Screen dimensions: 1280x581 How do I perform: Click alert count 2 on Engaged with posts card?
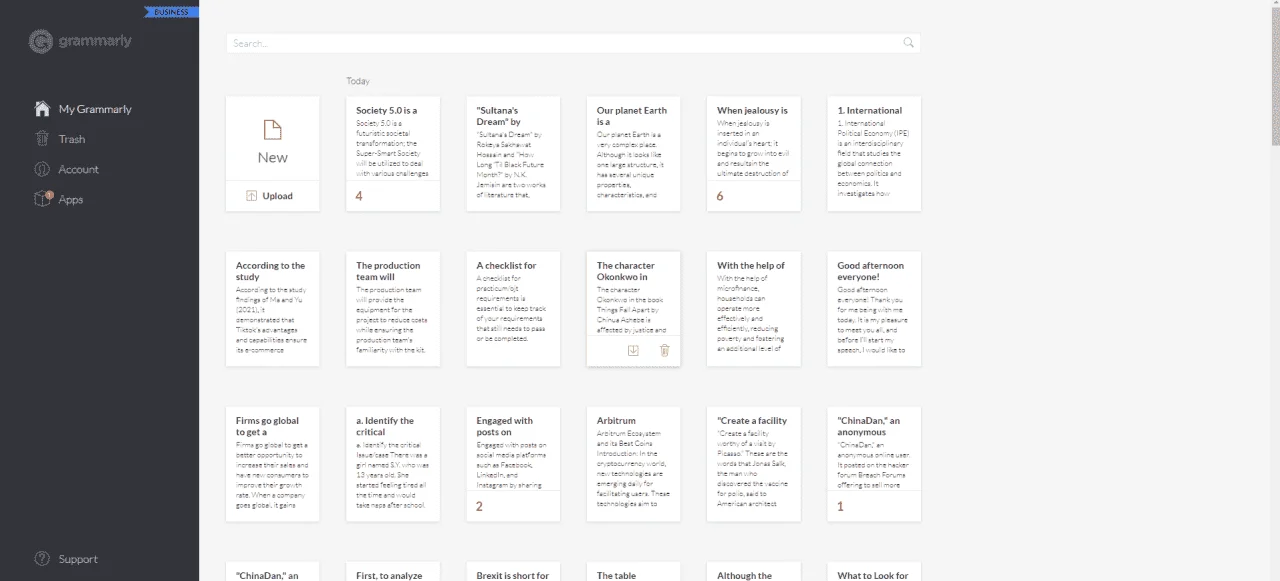click(479, 506)
